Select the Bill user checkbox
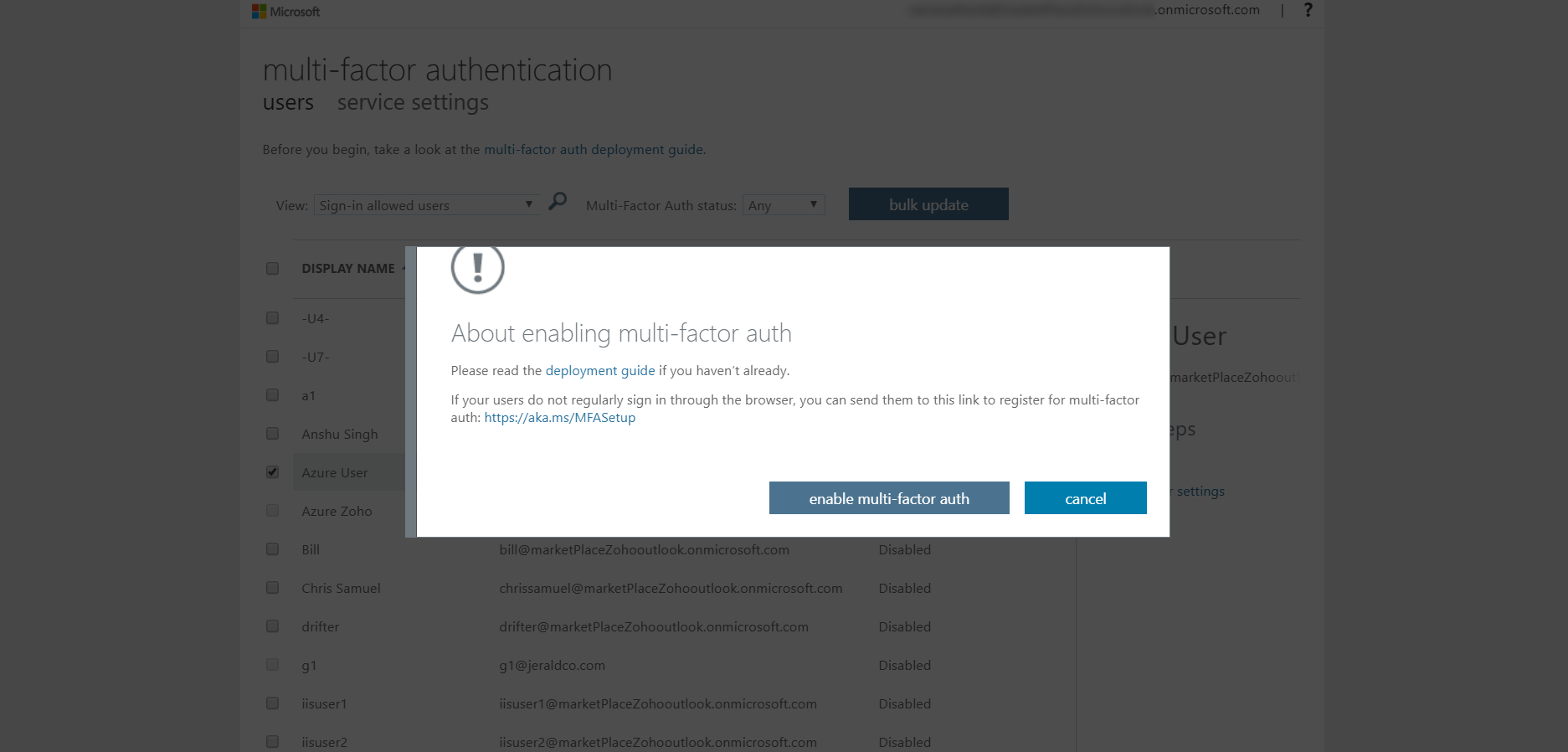 [x=273, y=549]
